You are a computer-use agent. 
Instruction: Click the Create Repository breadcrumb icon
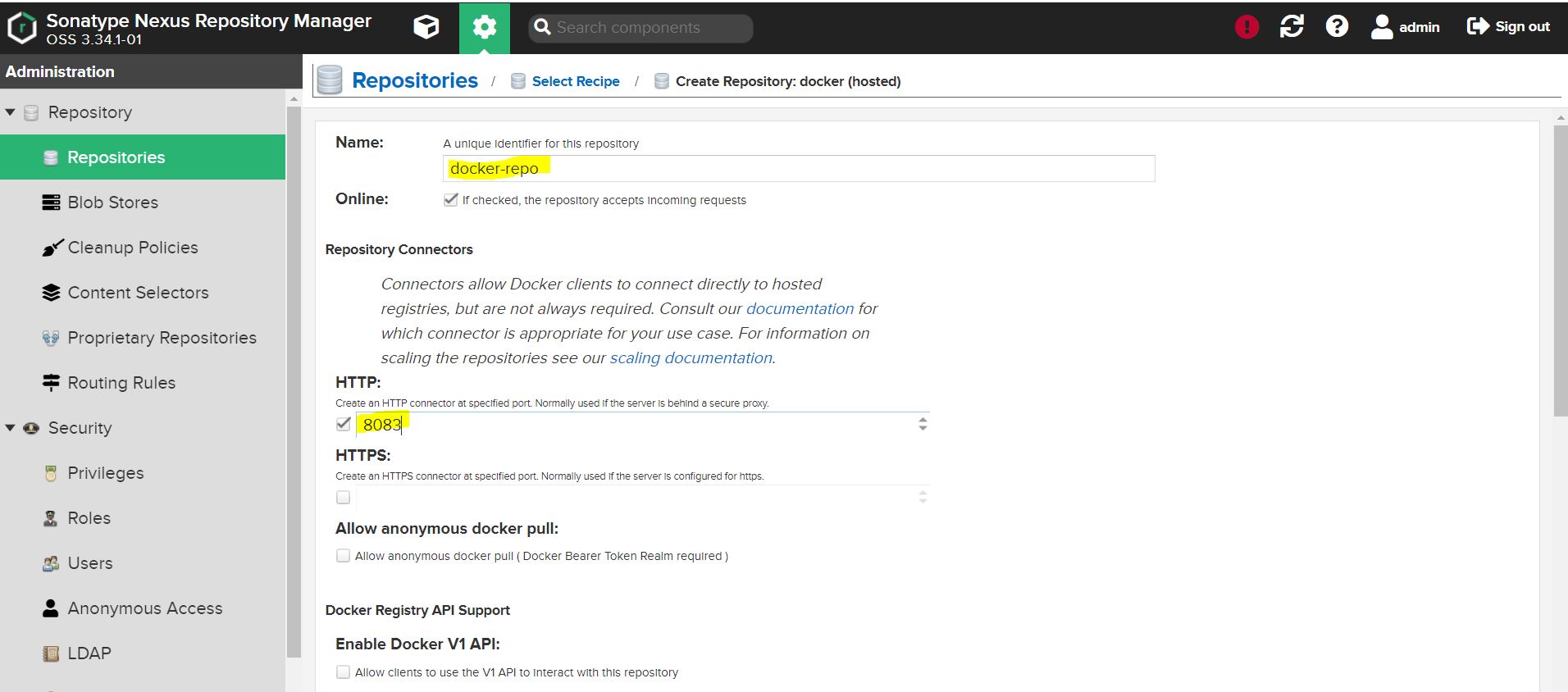[x=662, y=81]
